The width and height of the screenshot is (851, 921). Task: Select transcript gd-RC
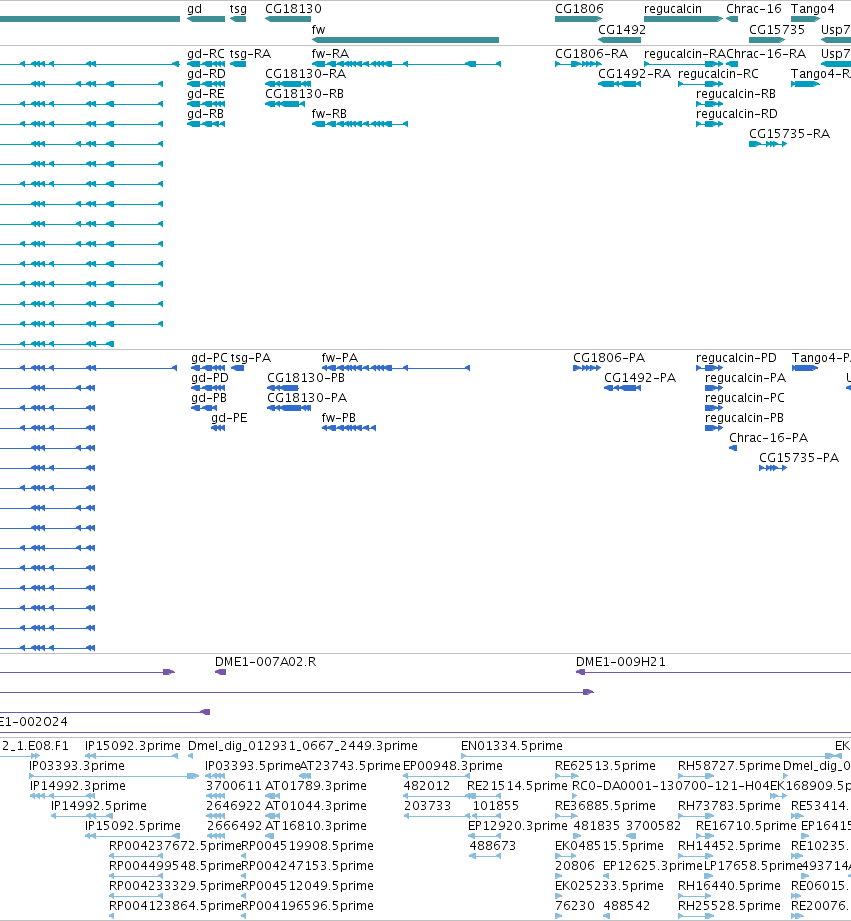(x=206, y=63)
